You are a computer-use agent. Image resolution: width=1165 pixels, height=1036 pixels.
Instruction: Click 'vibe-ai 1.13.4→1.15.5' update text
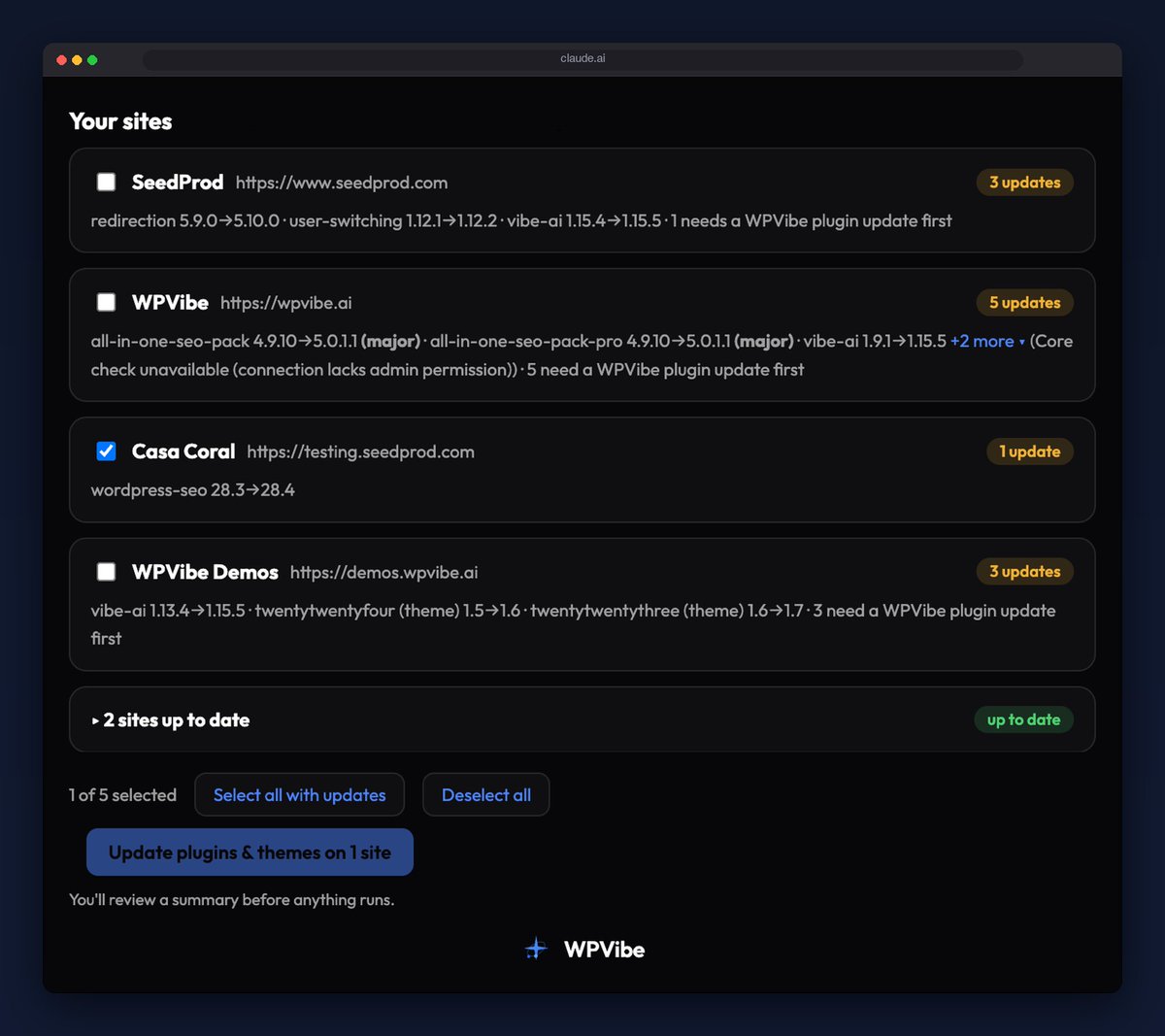pyautogui.click(x=168, y=610)
